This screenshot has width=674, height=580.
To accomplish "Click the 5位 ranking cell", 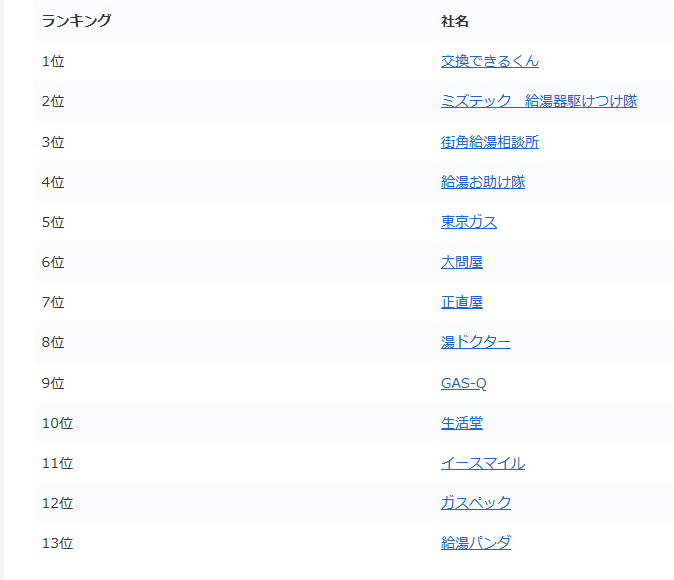I will 53,222.
